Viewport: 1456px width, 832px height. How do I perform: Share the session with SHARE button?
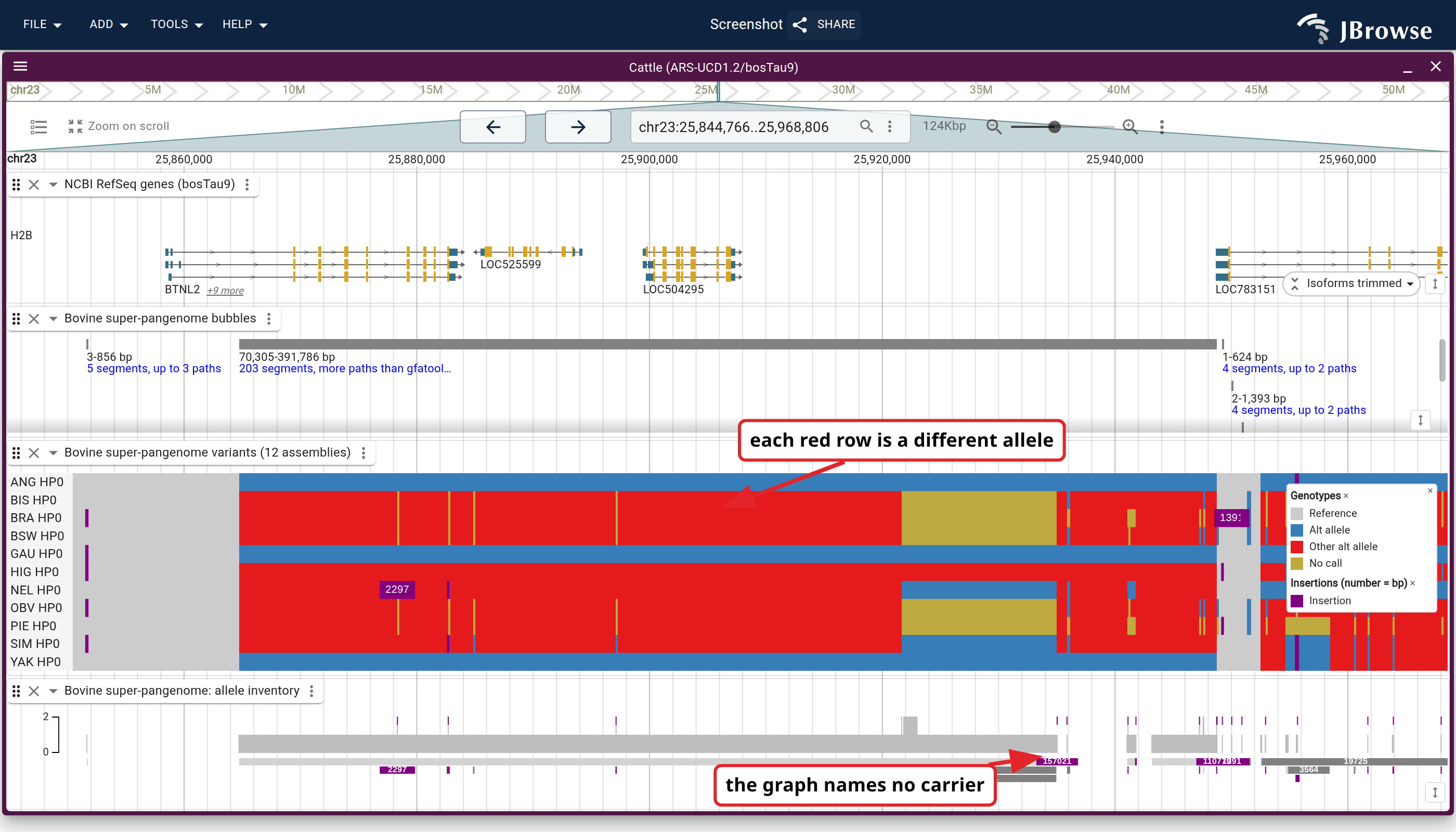point(824,24)
